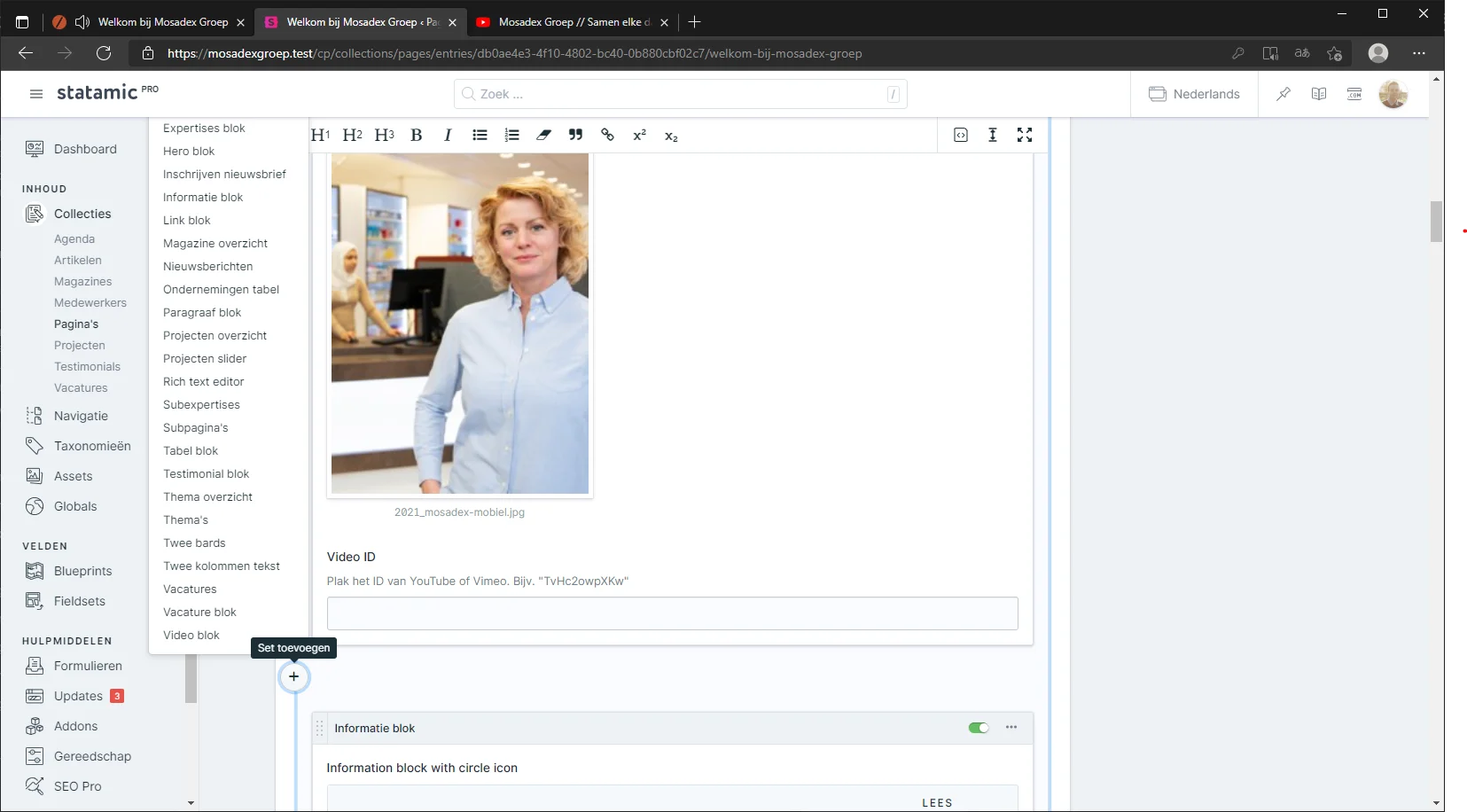Viewport: 1467px width, 812px height.
Task: Open the Nederlands site selector
Action: click(x=1194, y=94)
